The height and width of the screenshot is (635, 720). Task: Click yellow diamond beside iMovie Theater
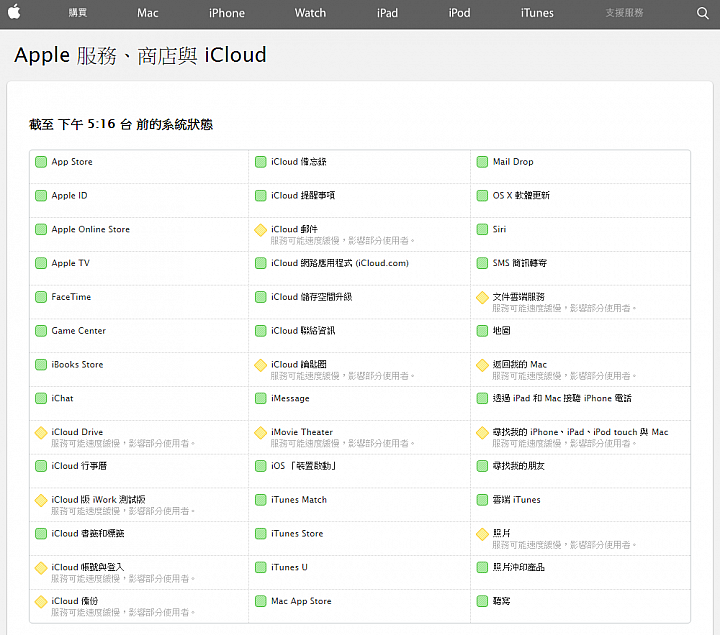[260, 433]
